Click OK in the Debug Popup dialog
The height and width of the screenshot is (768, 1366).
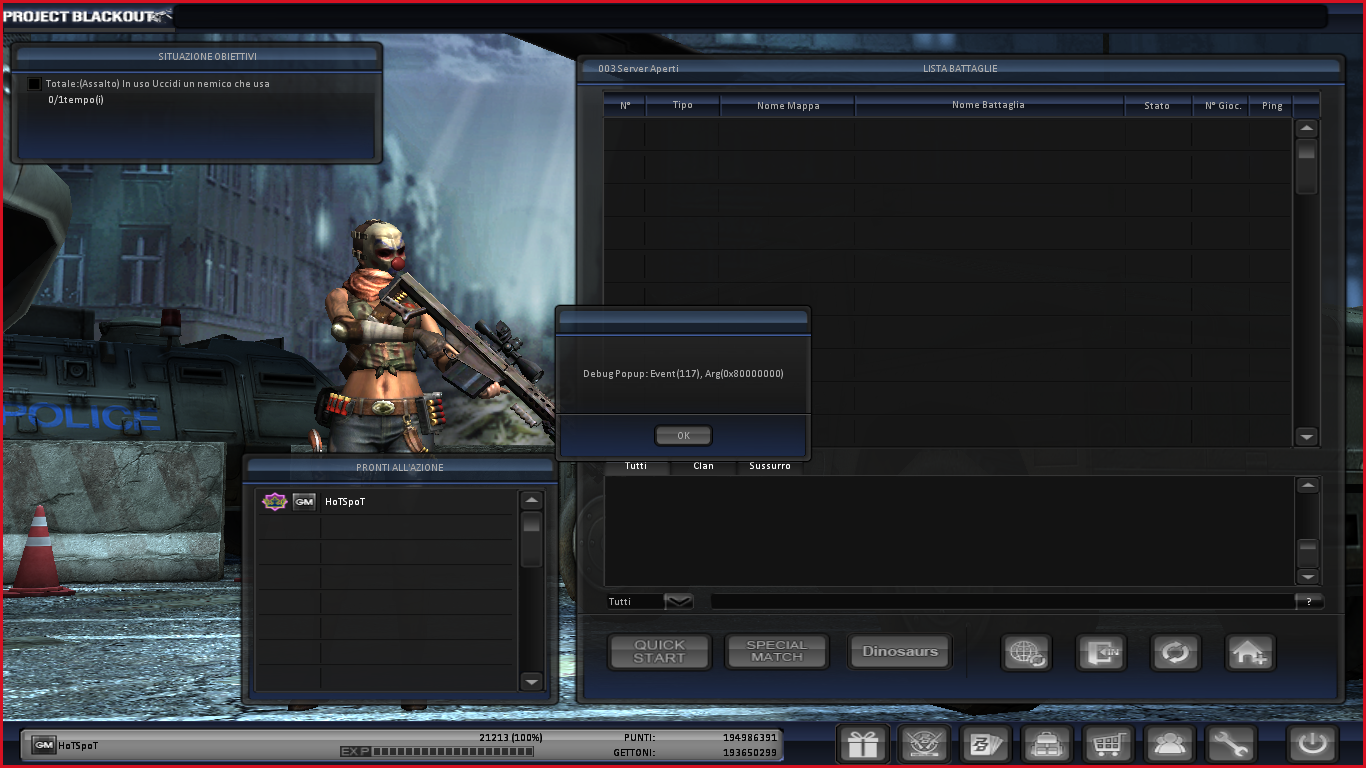pyautogui.click(x=684, y=436)
